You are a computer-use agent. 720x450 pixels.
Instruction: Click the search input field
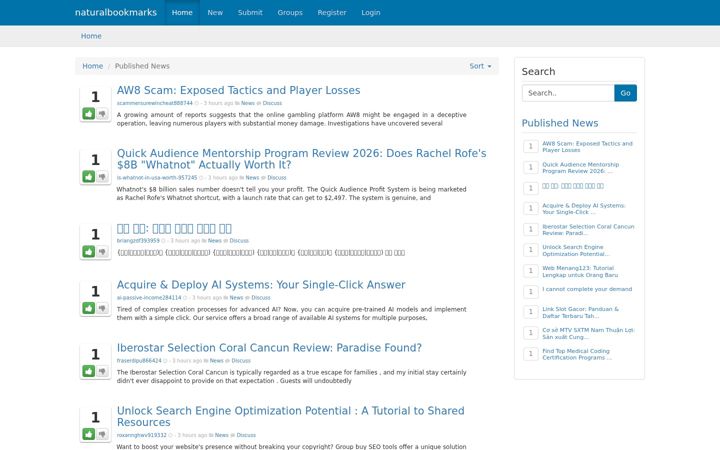pos(568,93)
